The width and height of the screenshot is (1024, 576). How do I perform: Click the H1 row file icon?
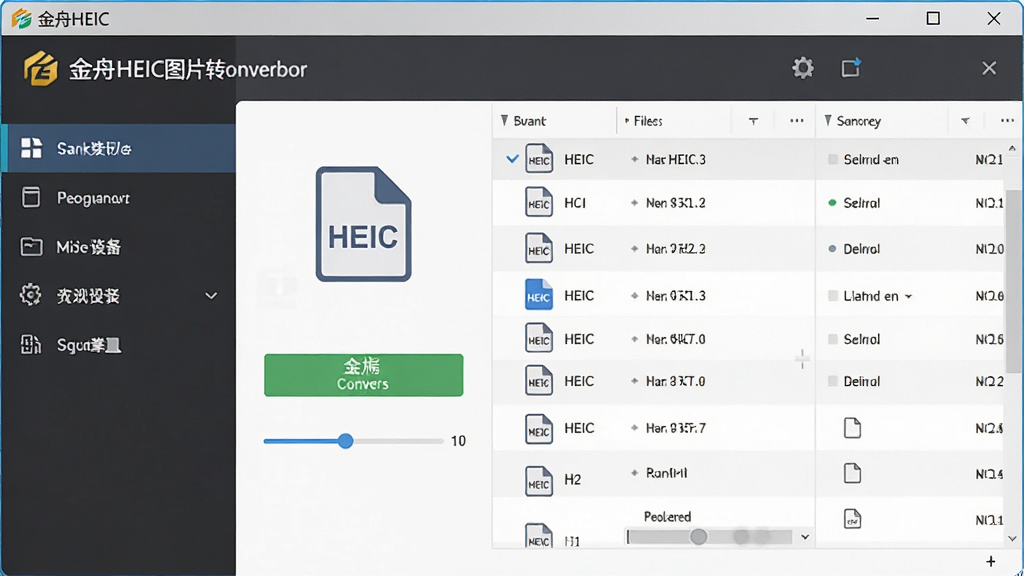click(x=539, y=536)
